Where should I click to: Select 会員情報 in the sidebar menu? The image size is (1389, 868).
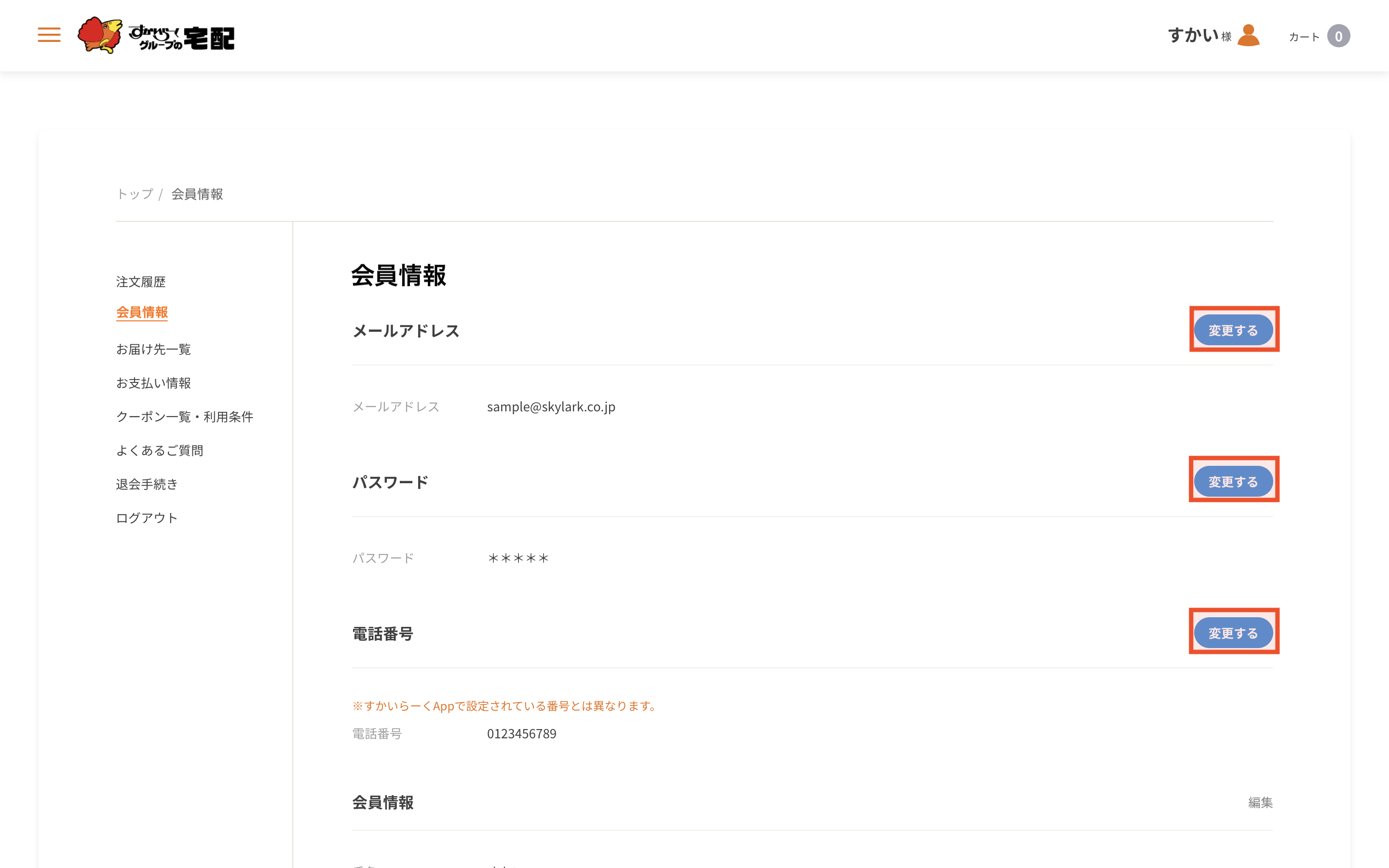click(142, 312)
